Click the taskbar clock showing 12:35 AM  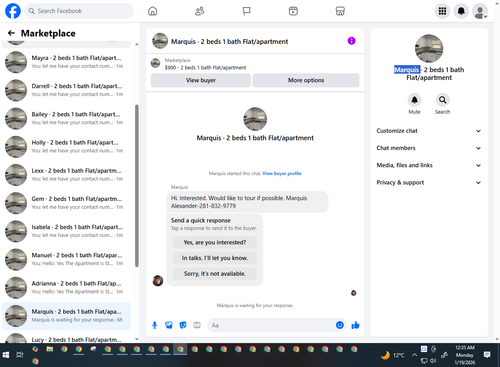465,355
